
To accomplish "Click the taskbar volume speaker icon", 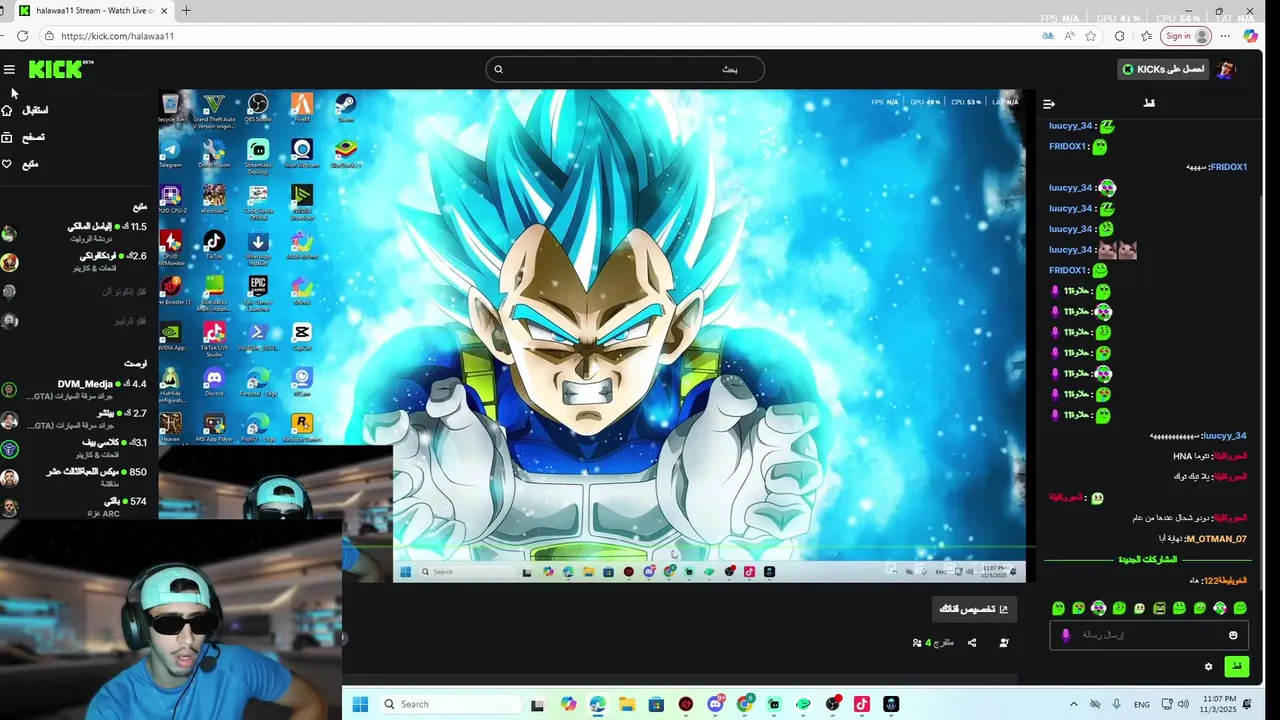I will tap(1183, 704).
